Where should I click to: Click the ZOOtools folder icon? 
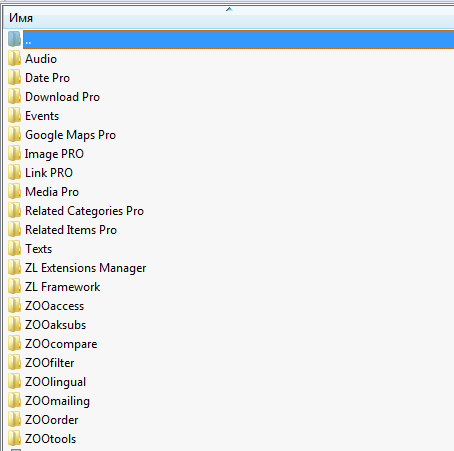coord(14,439)
